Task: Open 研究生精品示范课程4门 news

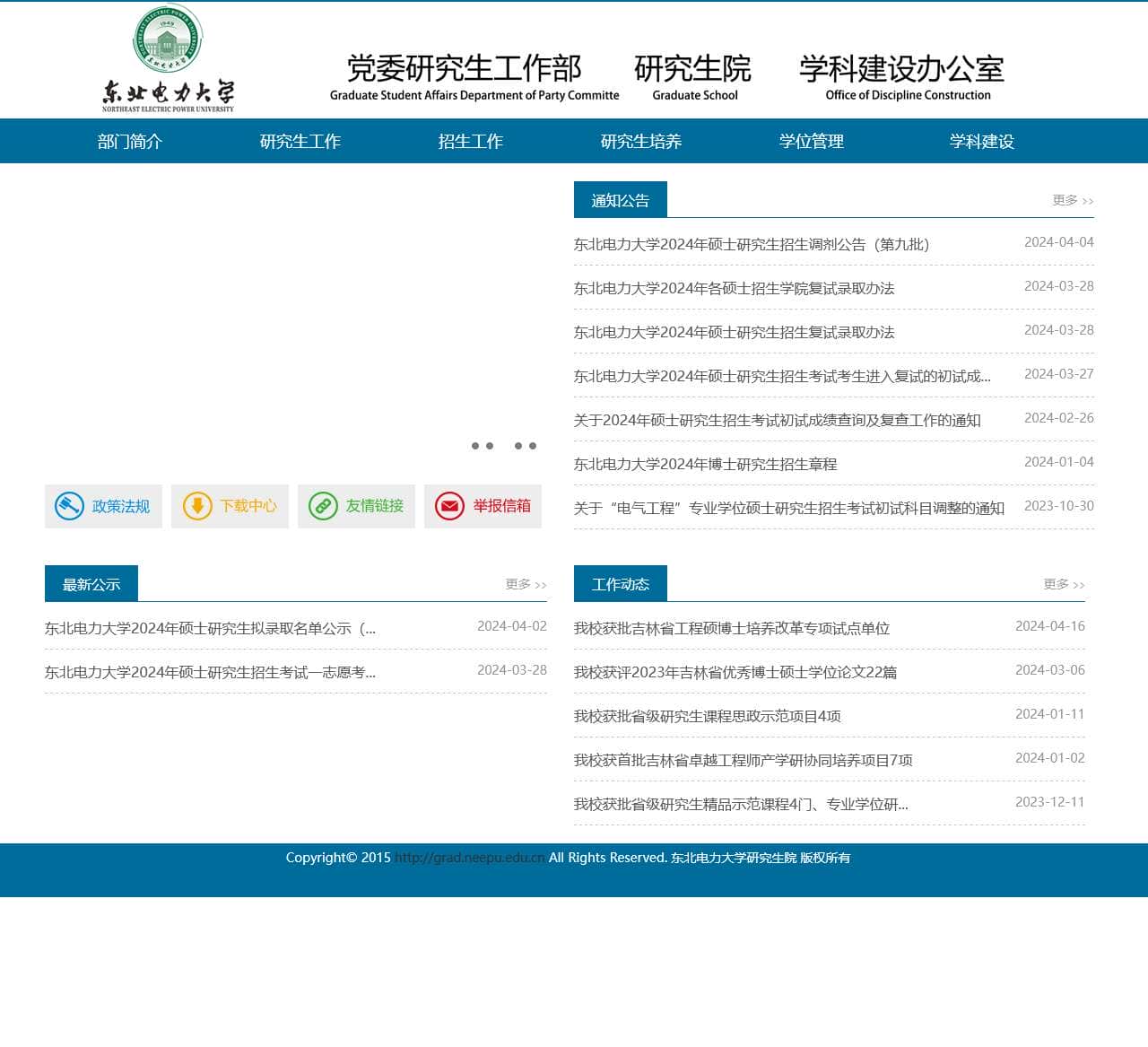Action: point(742,804)
